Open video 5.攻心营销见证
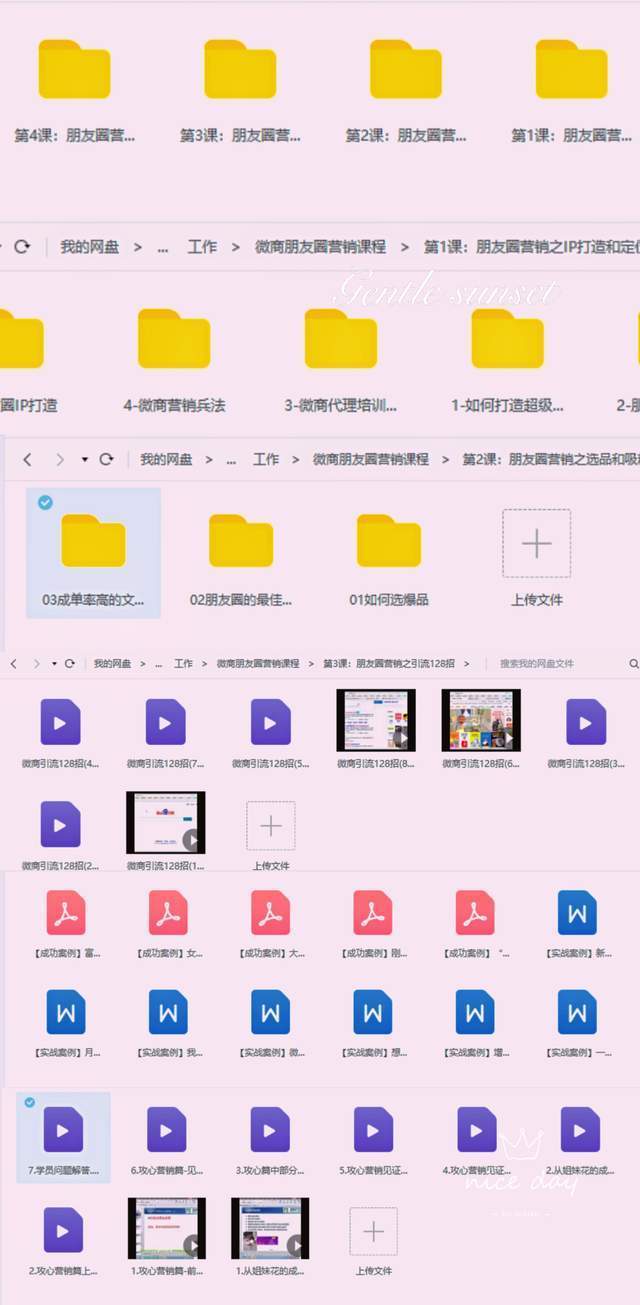This screenshot has width=640, height=1305. coord(373,1131)
